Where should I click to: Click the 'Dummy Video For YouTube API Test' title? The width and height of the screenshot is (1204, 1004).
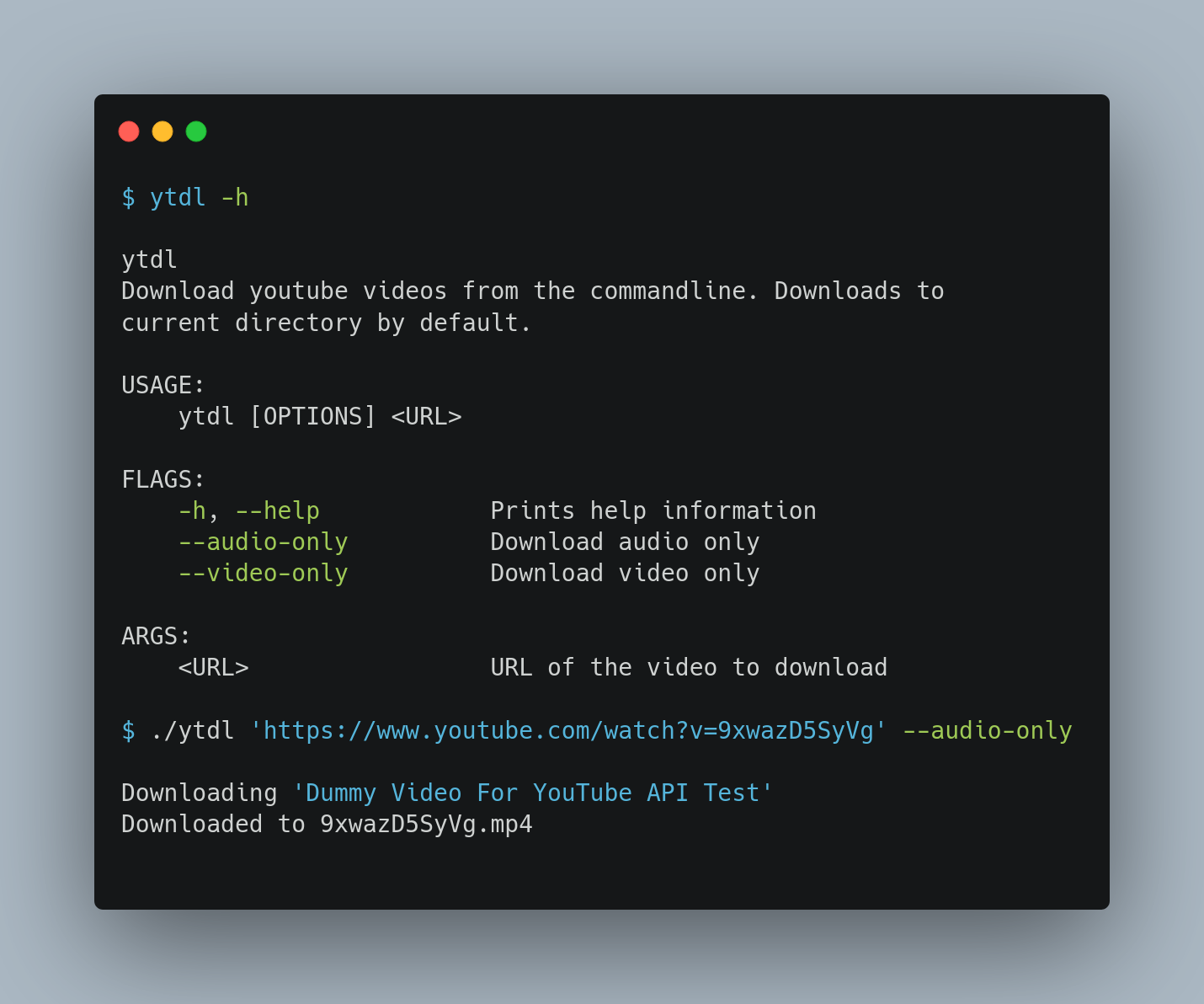point(533,793)
